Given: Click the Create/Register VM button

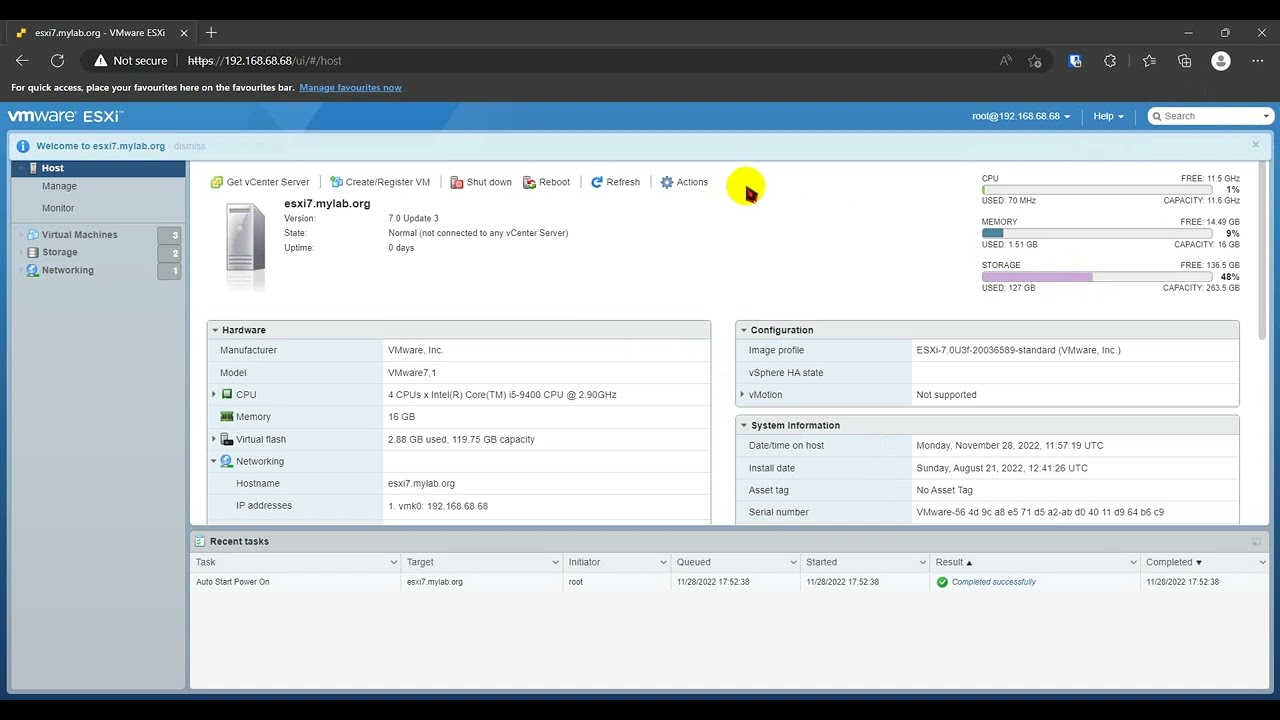Looking at the screenshot, I should [380, 182].
